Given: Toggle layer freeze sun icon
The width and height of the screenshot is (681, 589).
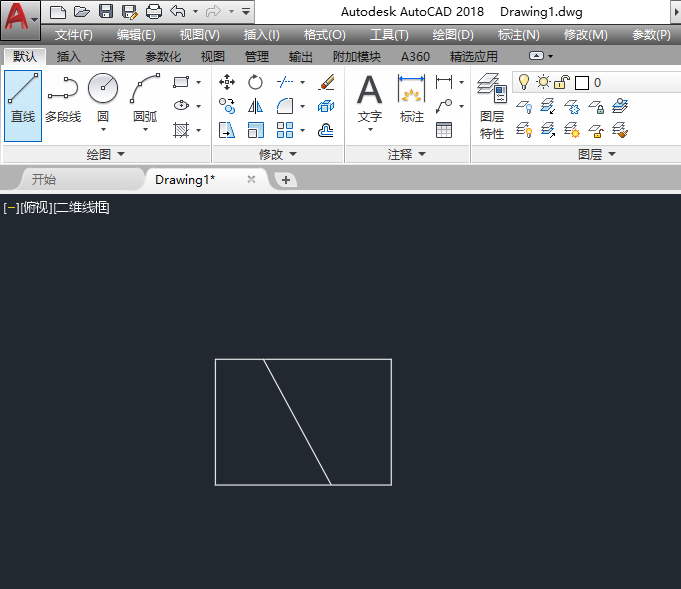Looking at the screenshot, I should [x=543, y=82].
